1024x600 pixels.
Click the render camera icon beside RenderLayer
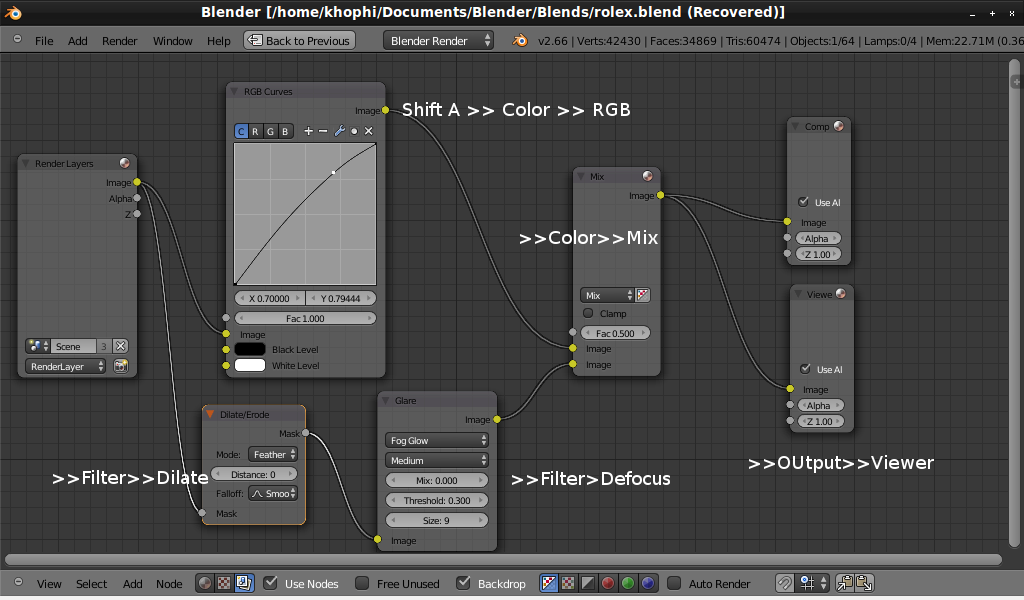point(121,367)
